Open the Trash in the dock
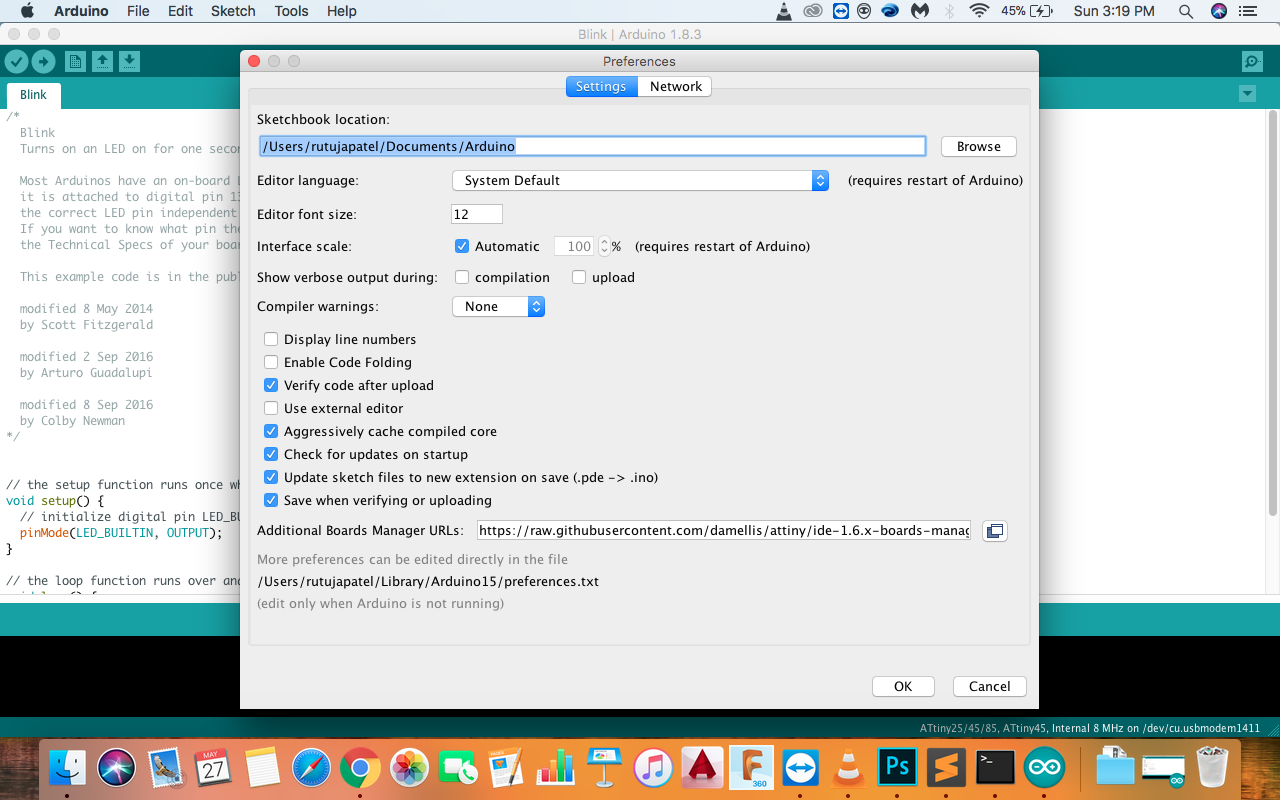 pos(1212,768)
